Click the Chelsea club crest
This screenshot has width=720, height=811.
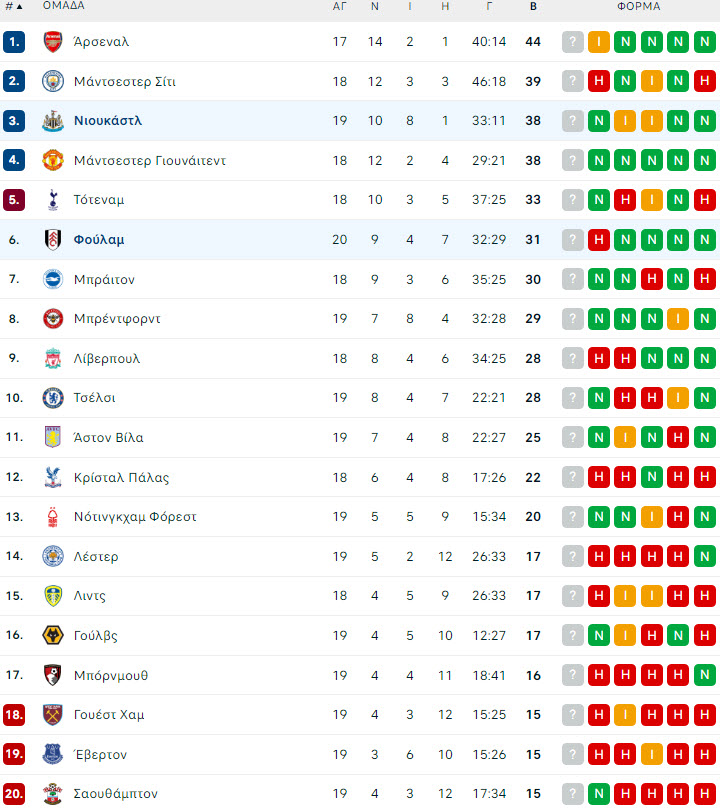coord(53,398)
